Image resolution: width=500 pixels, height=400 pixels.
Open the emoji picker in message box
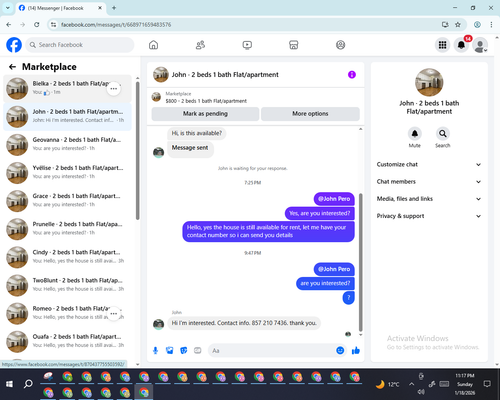[x=340, y=350]
